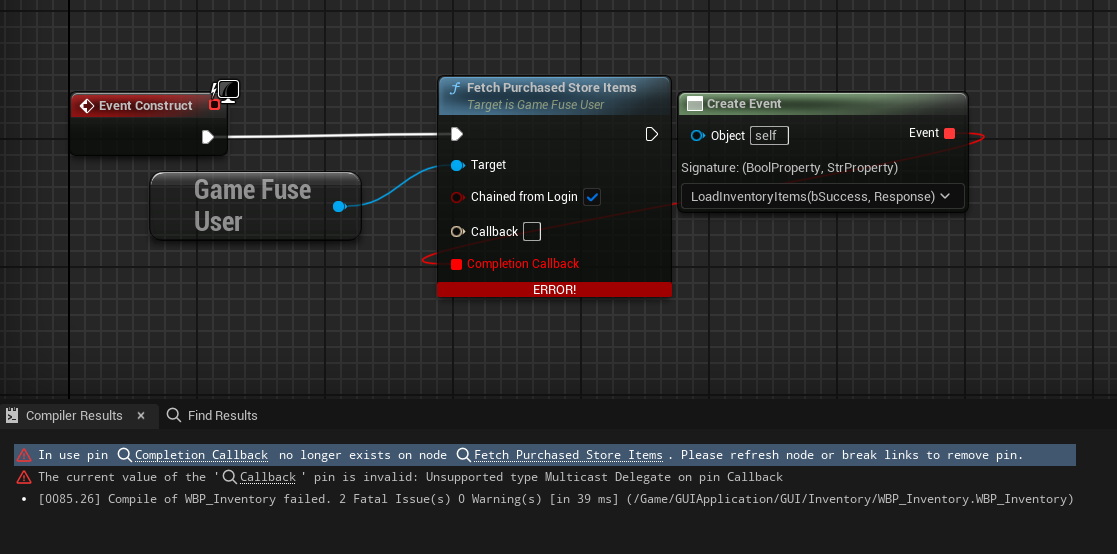The height and width of the screenshot is (554, 1117).
Task: Click Fetch Purchased Store Items exec output pin
Action: click(x=651, y=134)
